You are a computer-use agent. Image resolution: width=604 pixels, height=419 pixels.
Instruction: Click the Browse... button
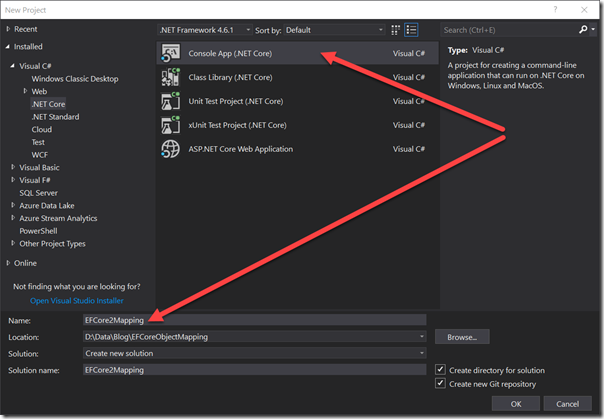click(x=462, y=337)
